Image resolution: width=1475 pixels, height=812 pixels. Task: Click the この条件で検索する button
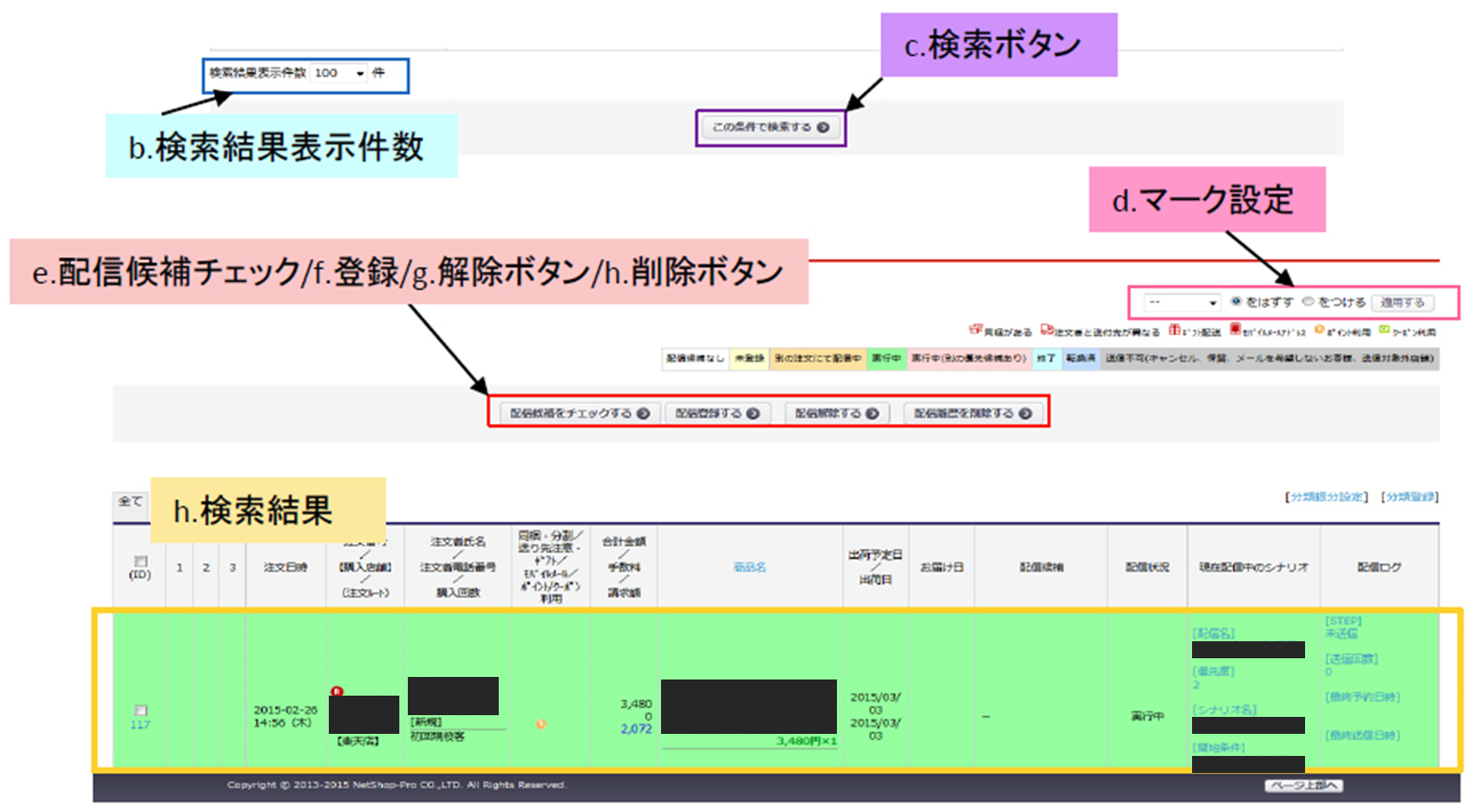770,127
